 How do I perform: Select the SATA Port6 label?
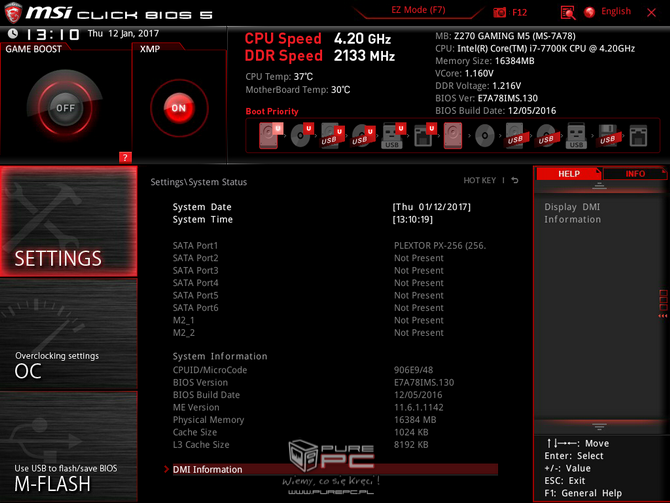[195, 308]
